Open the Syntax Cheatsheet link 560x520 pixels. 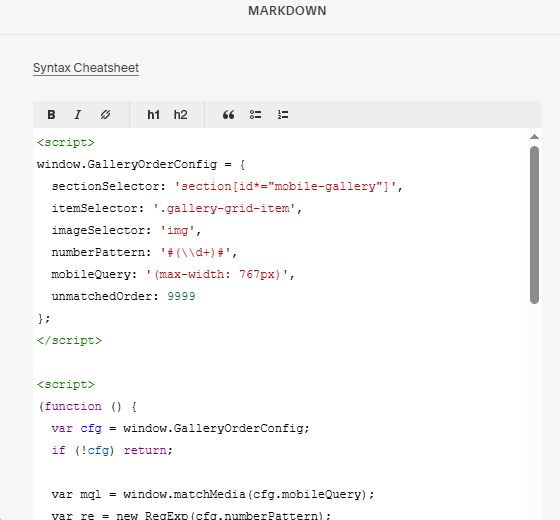pos(86,68)
